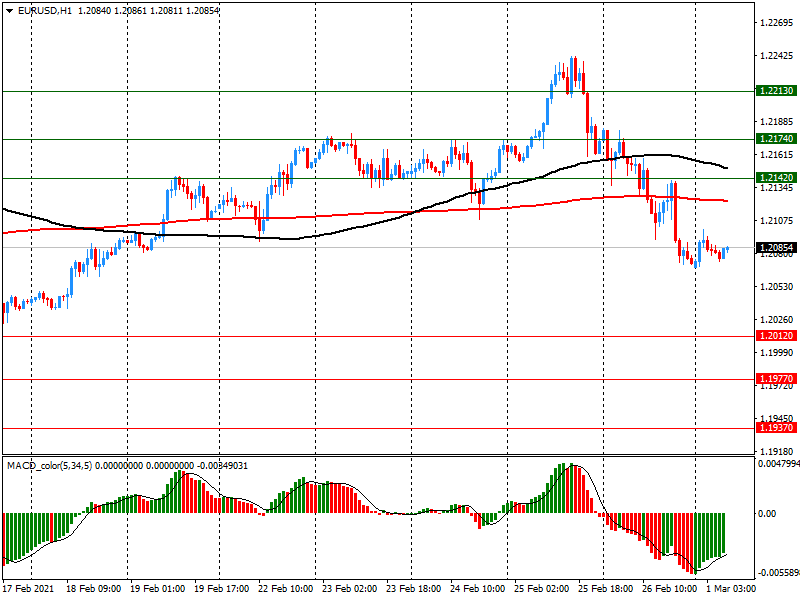Click the 24 Feb 10:00 time label
The height and width of the screenshot is (600, 800).
(x=478, y=589)
